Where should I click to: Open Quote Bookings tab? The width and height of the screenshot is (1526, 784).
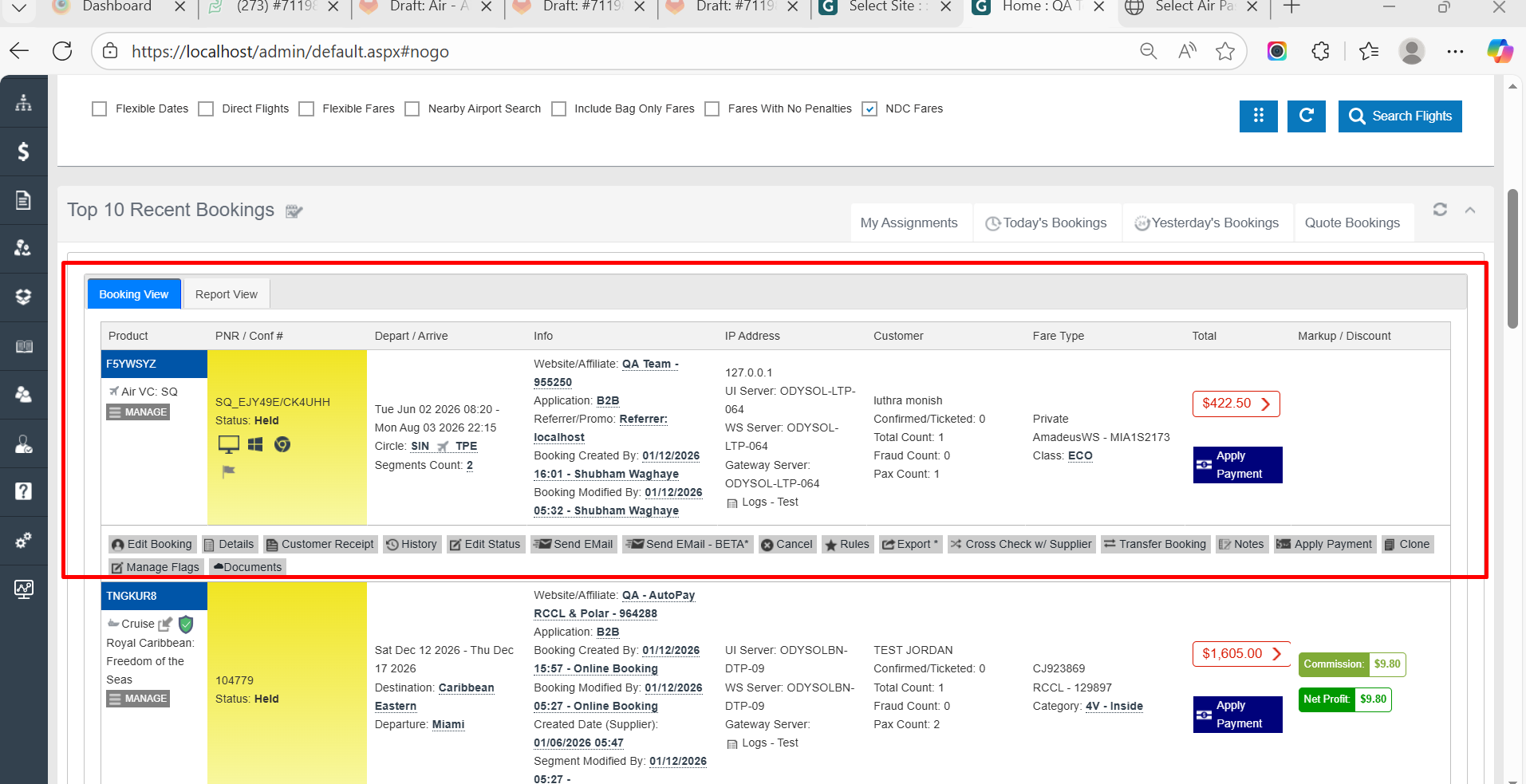pos(1353,223)
